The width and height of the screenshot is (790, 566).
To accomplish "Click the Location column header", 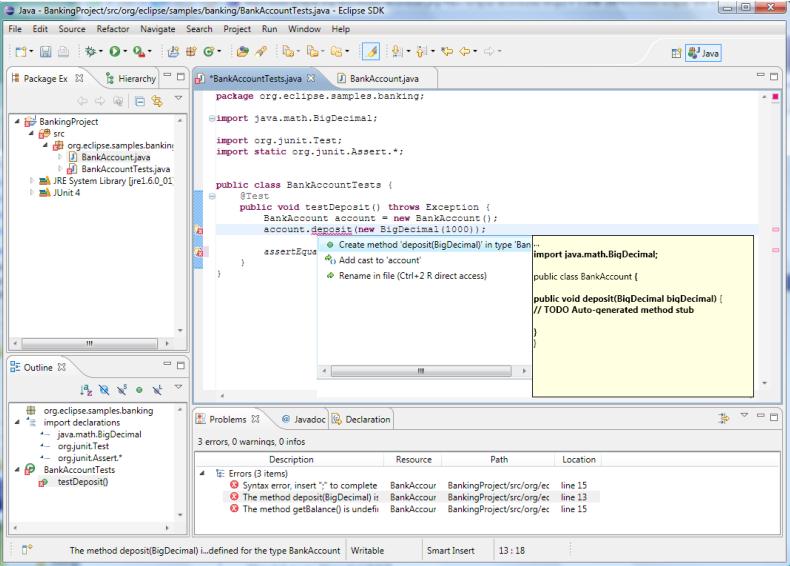I will pyautogui.click(x=579, y=460).
